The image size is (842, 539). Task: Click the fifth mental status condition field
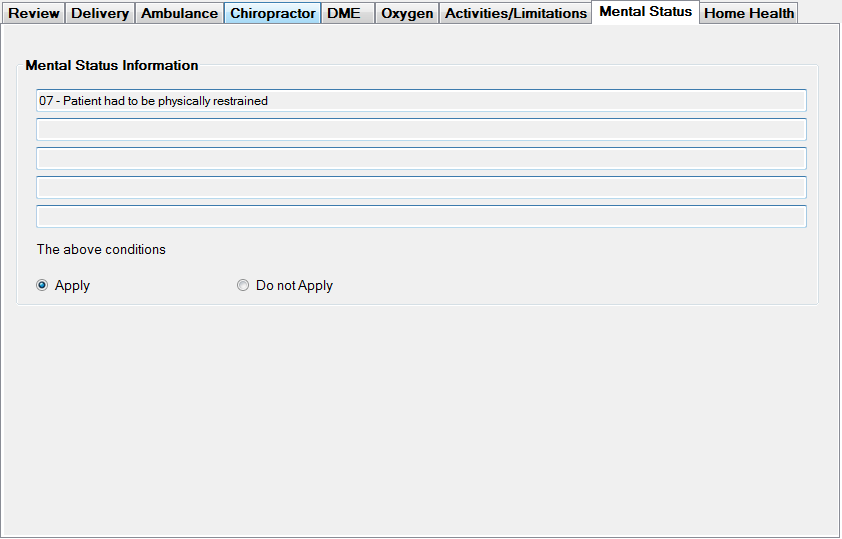coord(421,217)
